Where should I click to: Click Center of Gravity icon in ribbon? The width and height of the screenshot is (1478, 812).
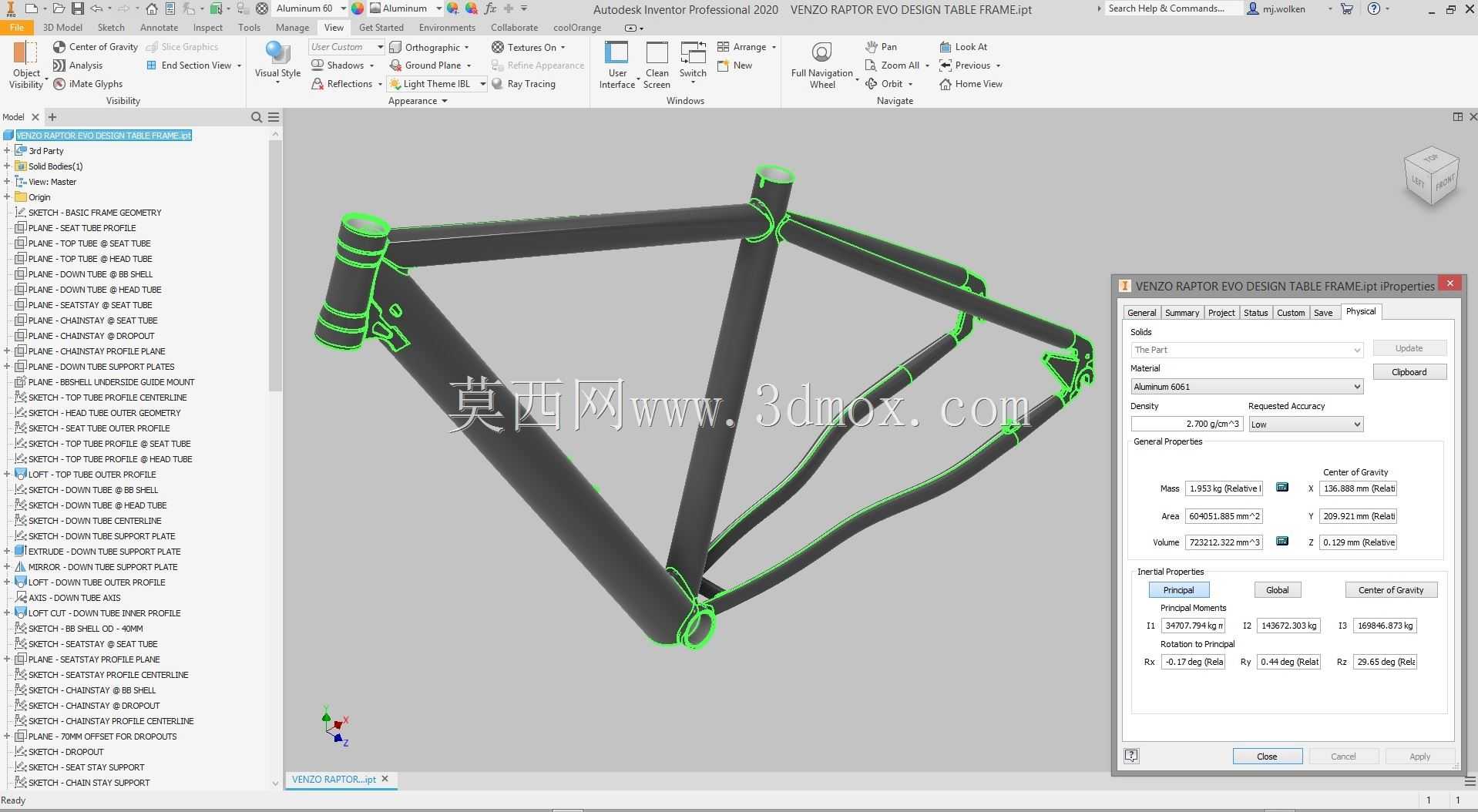(x=59, y=47)
